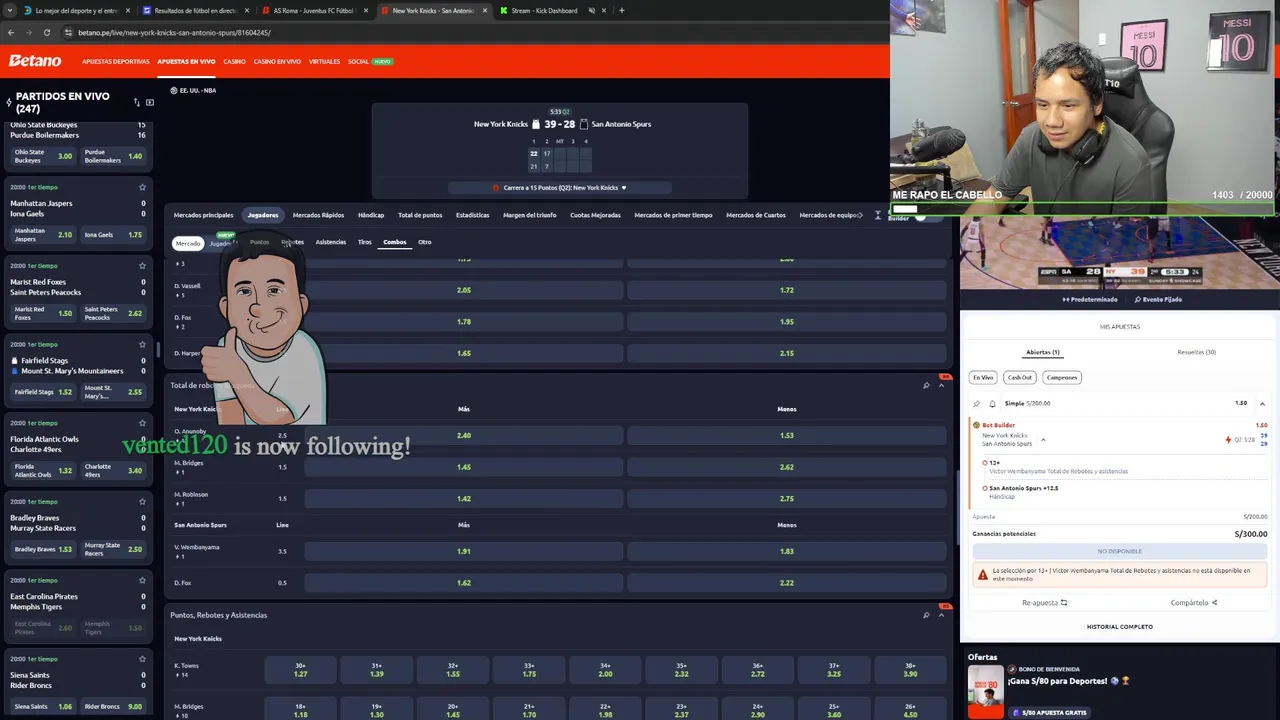Viewport: 1280px width, 720px height.
Task: Open the Abiertas (1) bets tab
Action: (x=1042, y=352)
